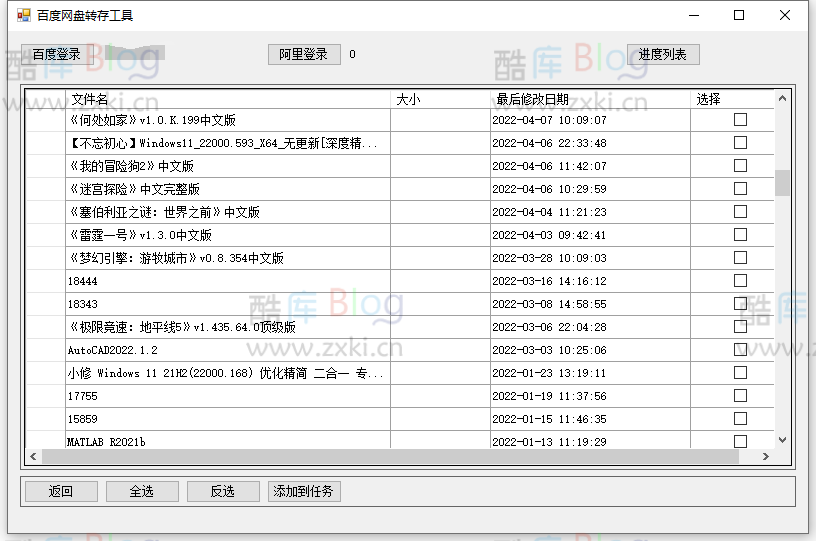Click the 阿里登录 button

304,54
